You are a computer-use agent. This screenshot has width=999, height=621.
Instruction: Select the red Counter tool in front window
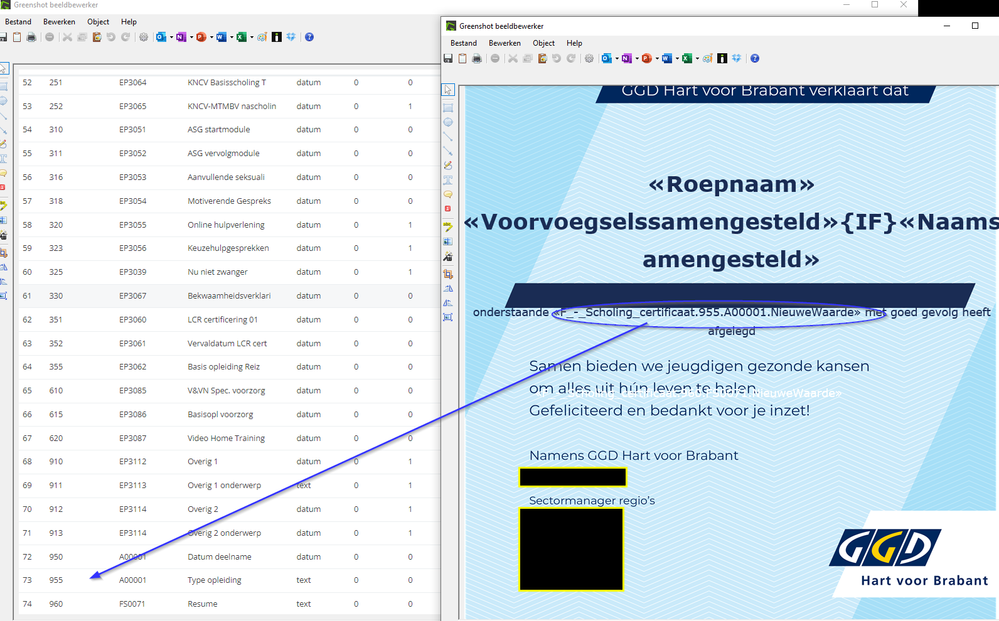pos(448,208)
